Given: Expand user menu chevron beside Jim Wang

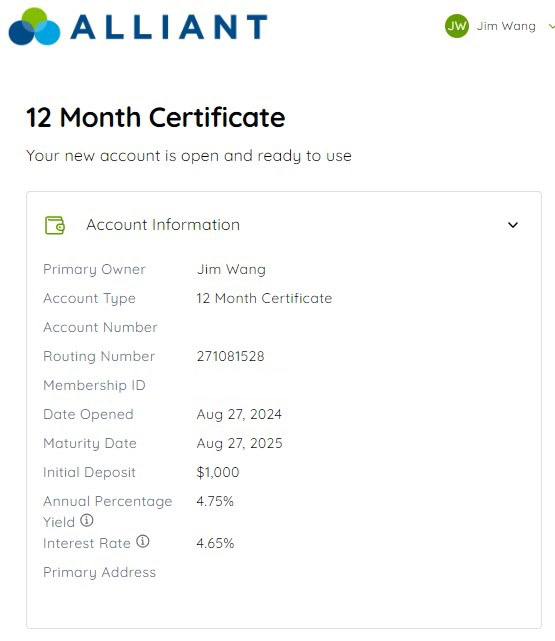Looking at the screenshot, I should coord(551,27).
